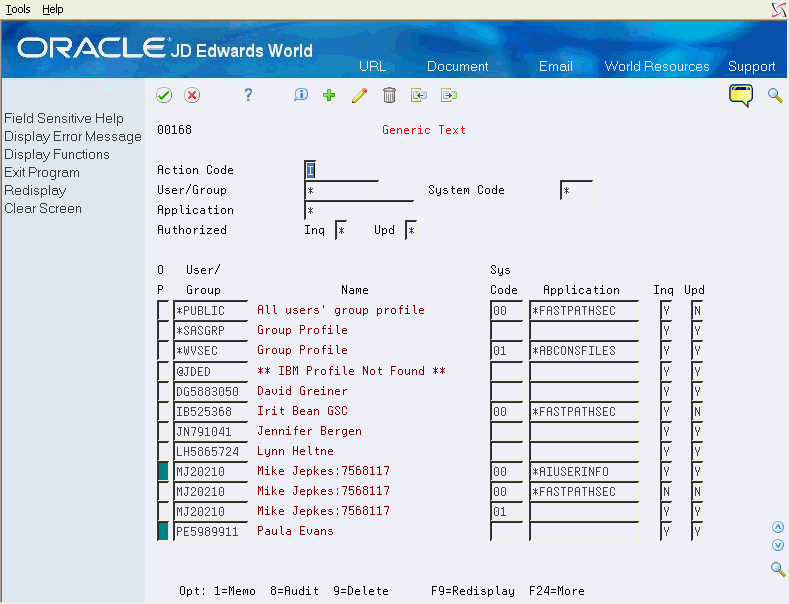The image size is (789, 604).
Task: Click the import arrow toolbar icon
Action: (x=419, y=95)
